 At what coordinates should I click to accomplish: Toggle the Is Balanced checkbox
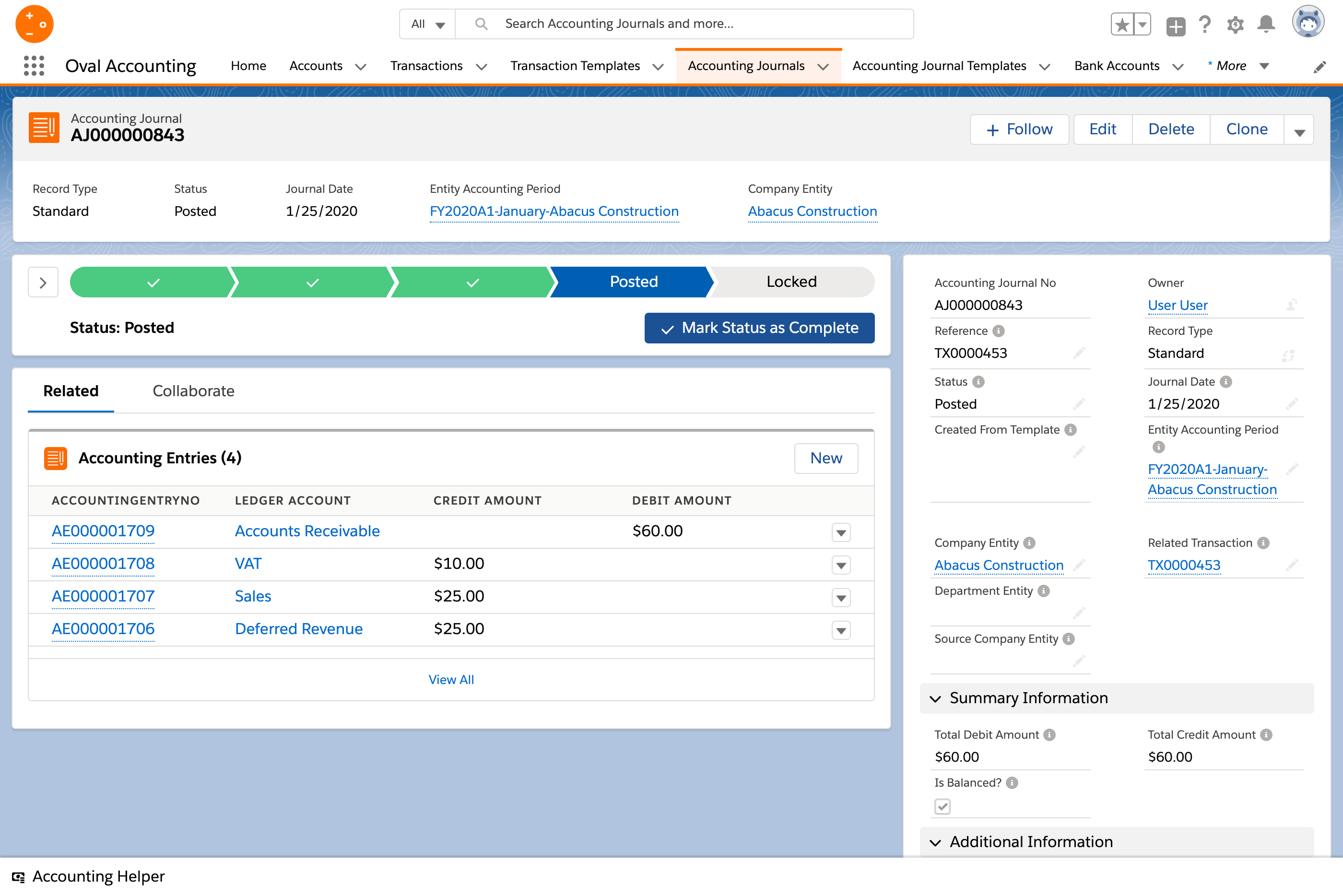pos(942,806)
